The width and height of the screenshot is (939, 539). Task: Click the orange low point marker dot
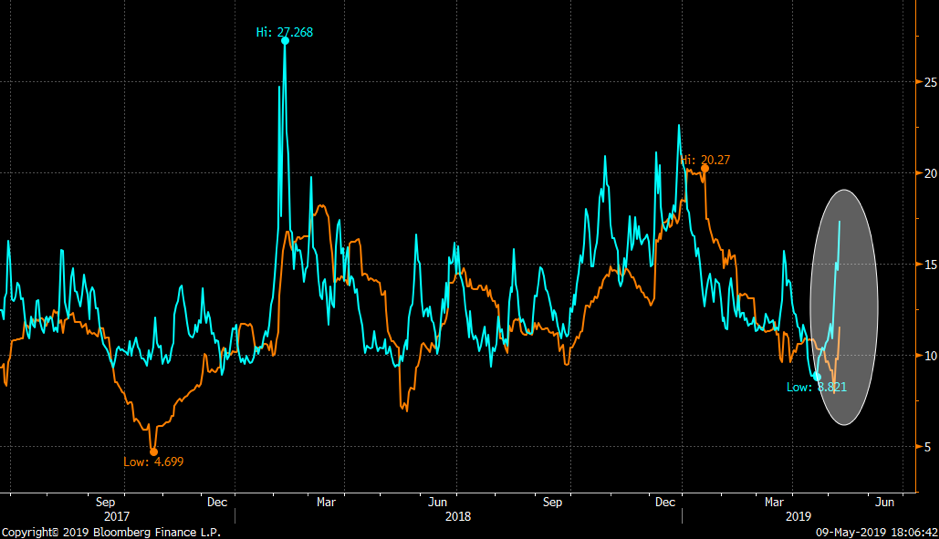coord(154,452)
